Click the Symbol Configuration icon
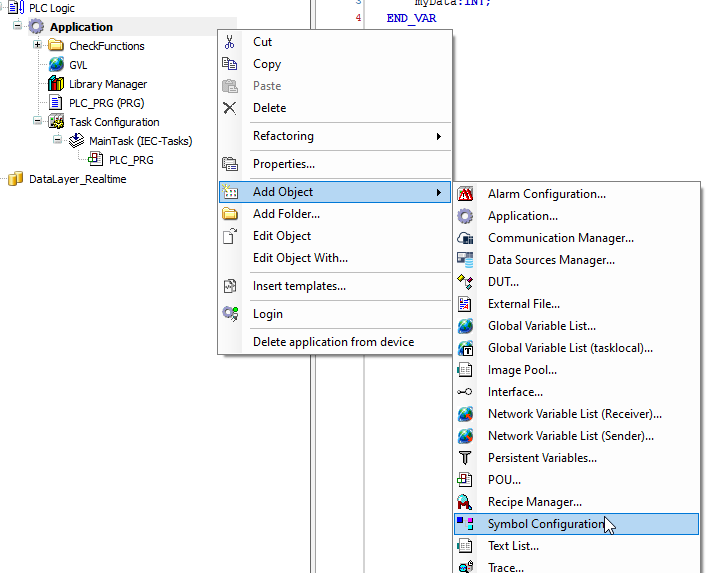 click(465, 524)
